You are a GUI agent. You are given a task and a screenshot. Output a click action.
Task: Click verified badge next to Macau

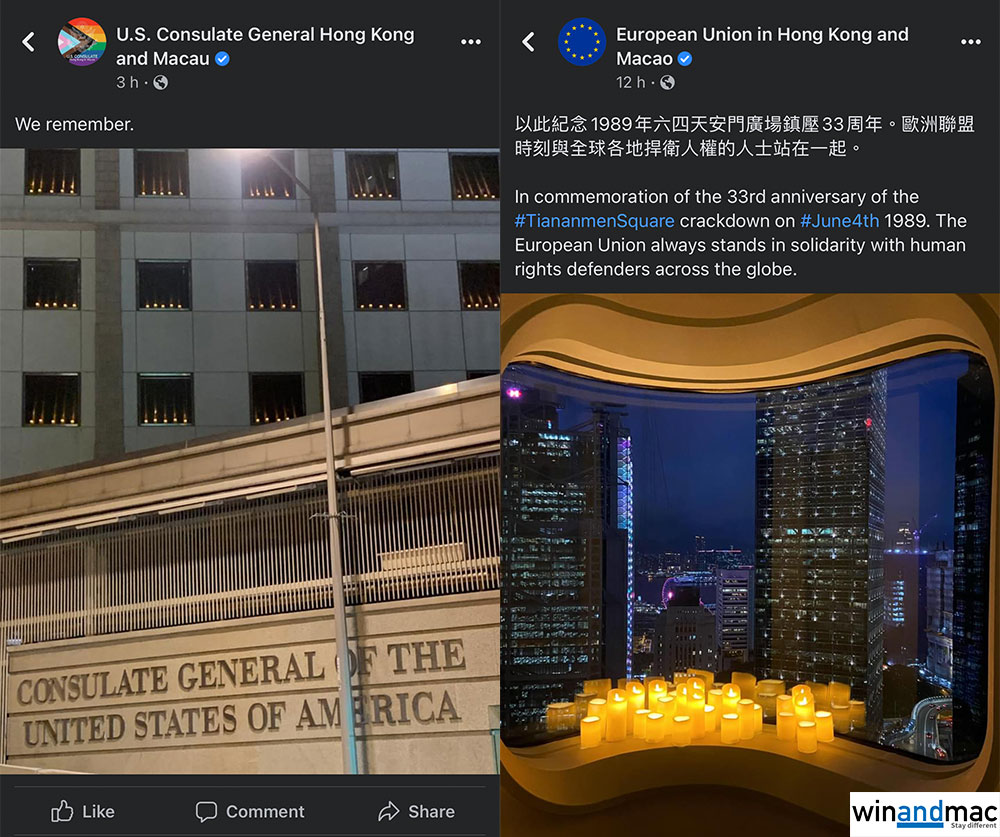[222, 59]
